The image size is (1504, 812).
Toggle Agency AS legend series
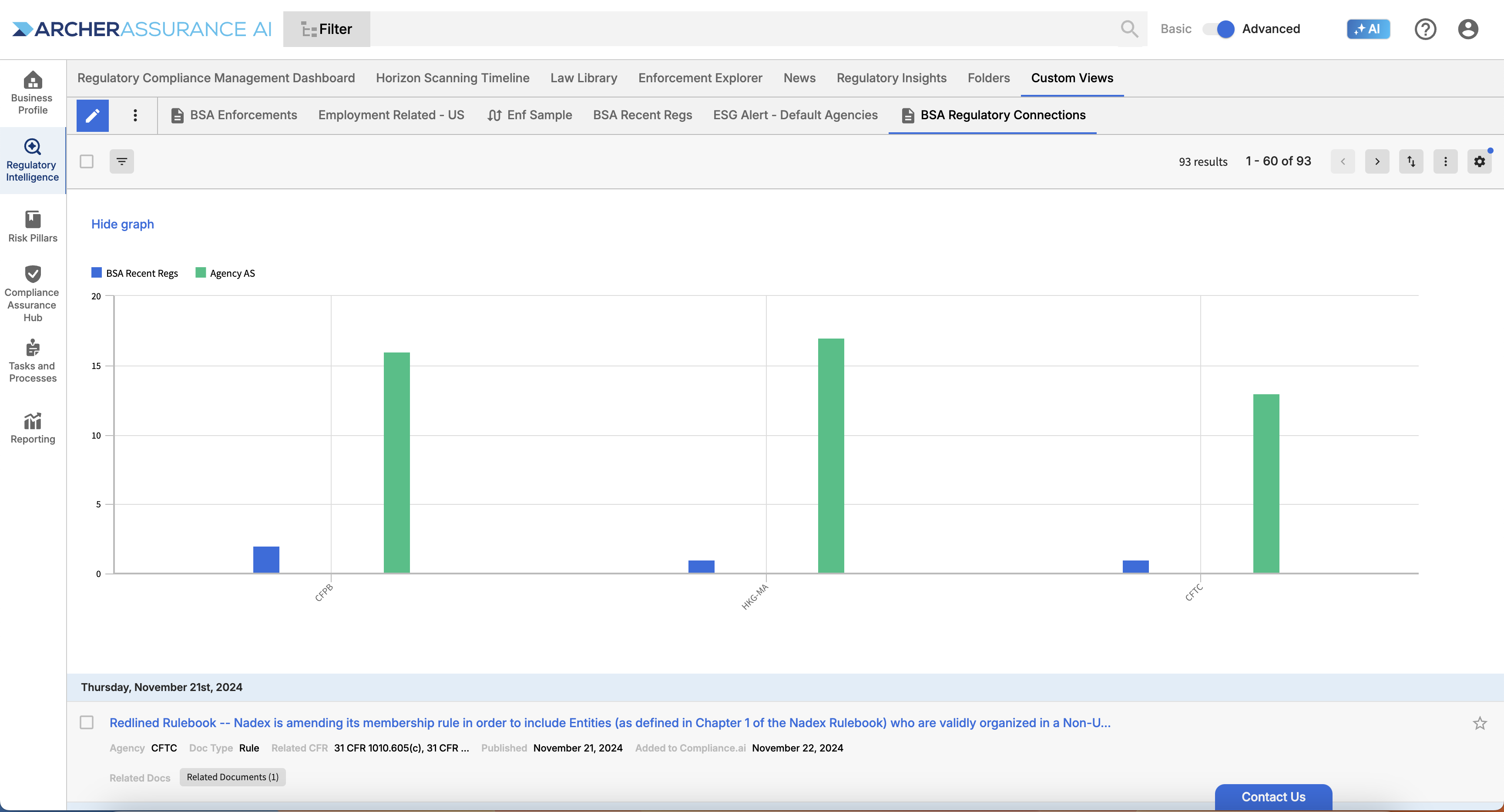pyautogui.click(x=225, y=273)
